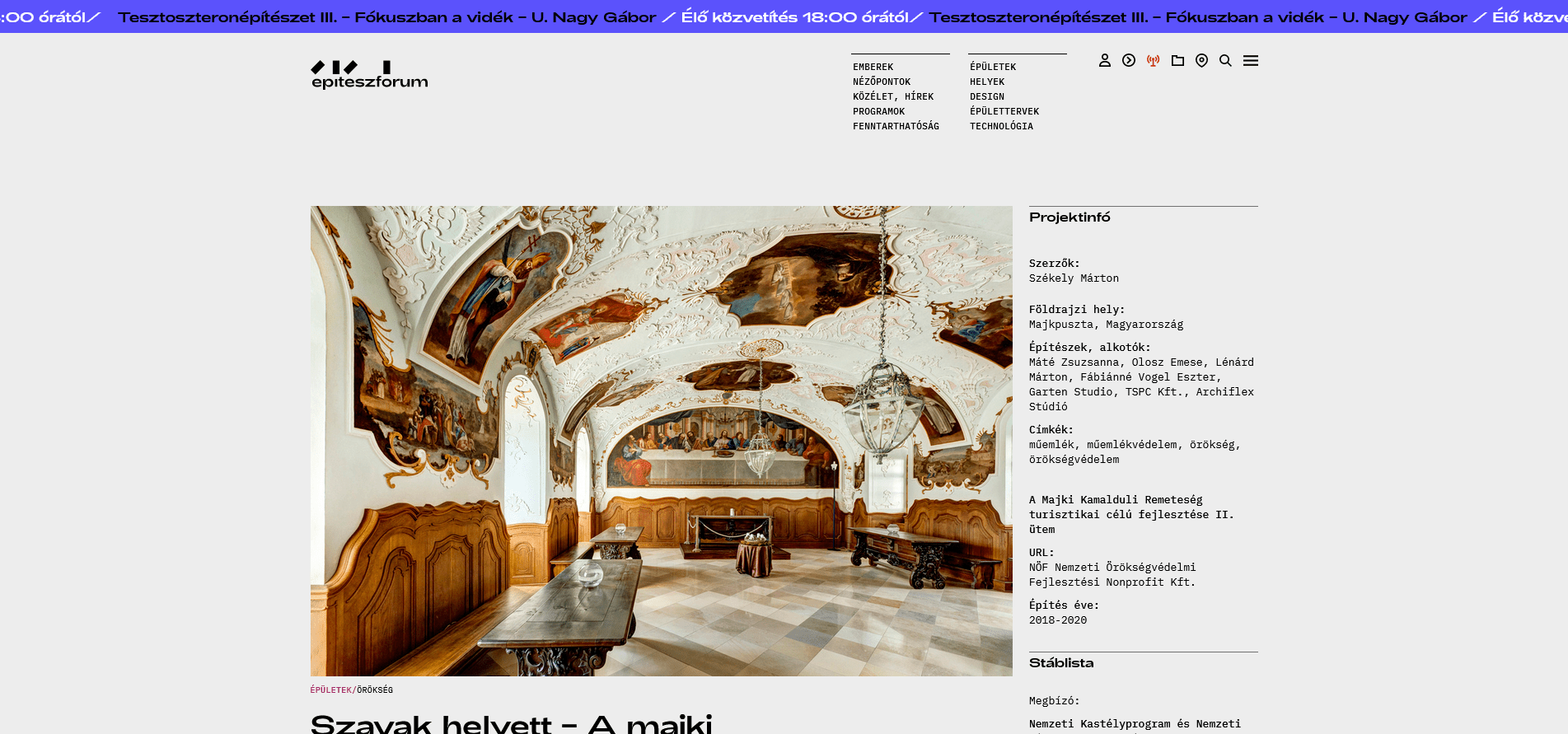Open the red live broadcast icon
The height and width of the screenshot is (734, 1568).
point(1153,60)
